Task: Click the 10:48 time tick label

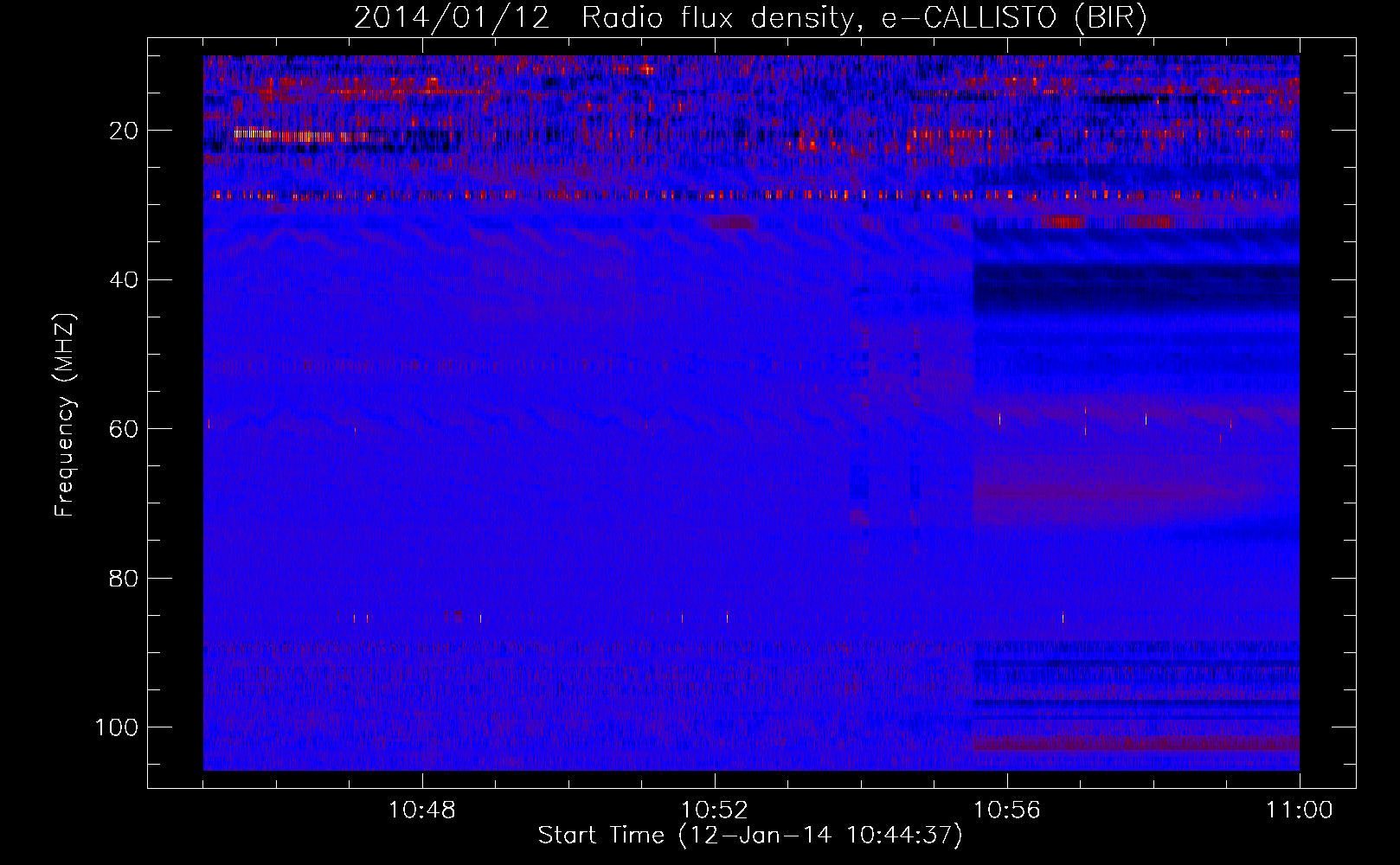Action: [422, 811]
